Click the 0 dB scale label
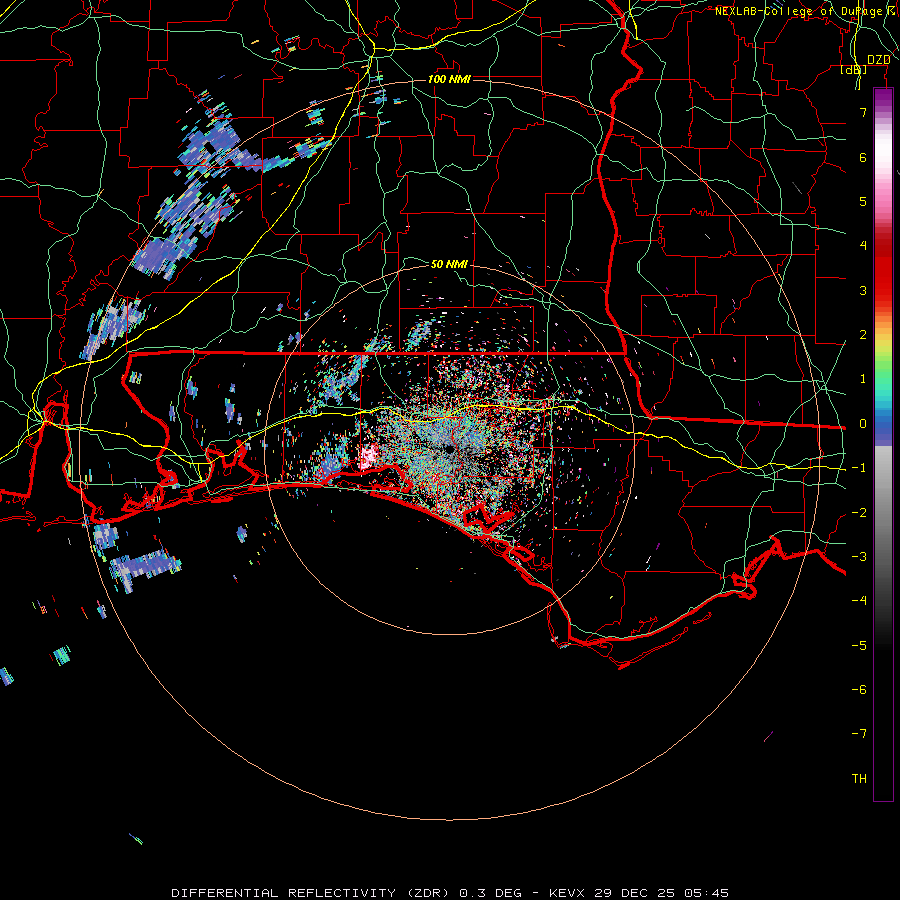This screenshot has height=900, width=900. (x=863, y=424)
